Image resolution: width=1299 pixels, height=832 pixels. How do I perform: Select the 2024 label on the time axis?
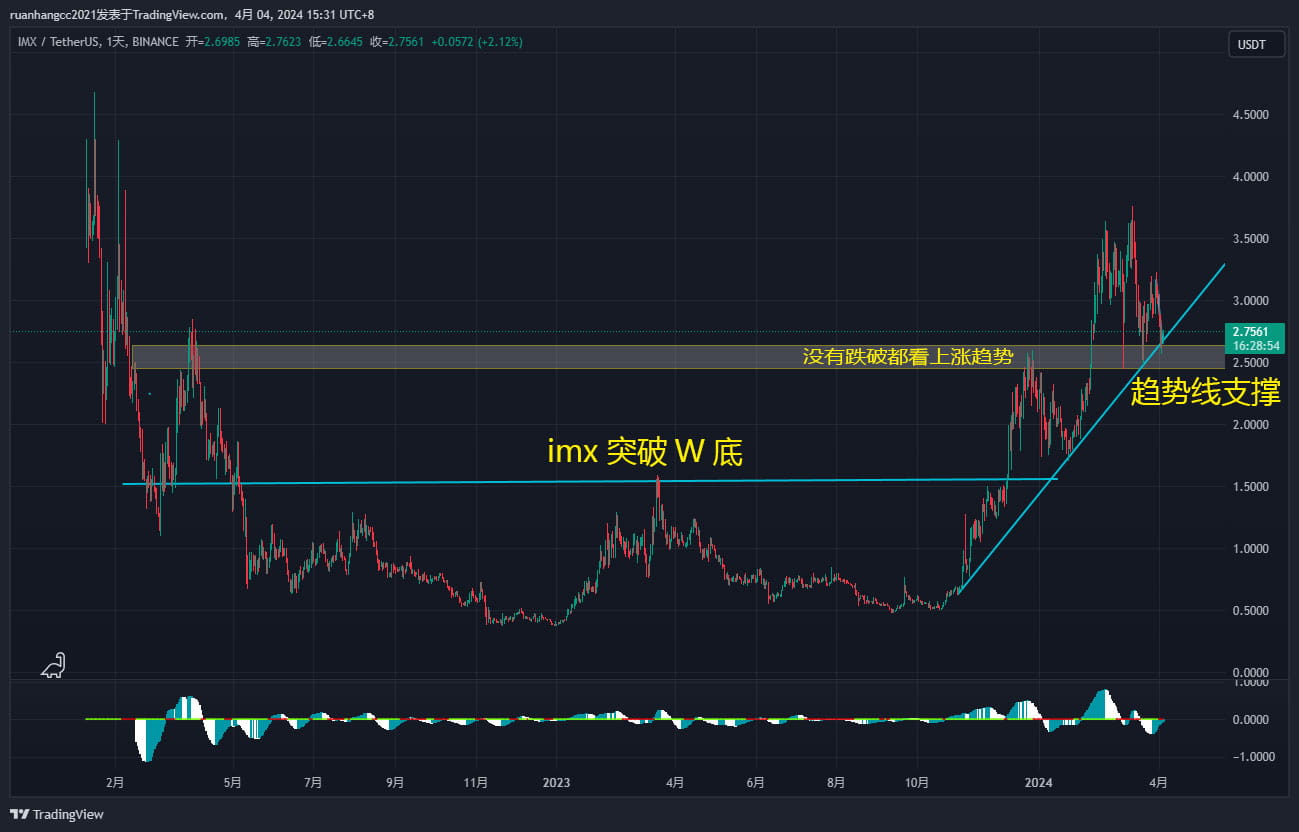click(1037, 784)
